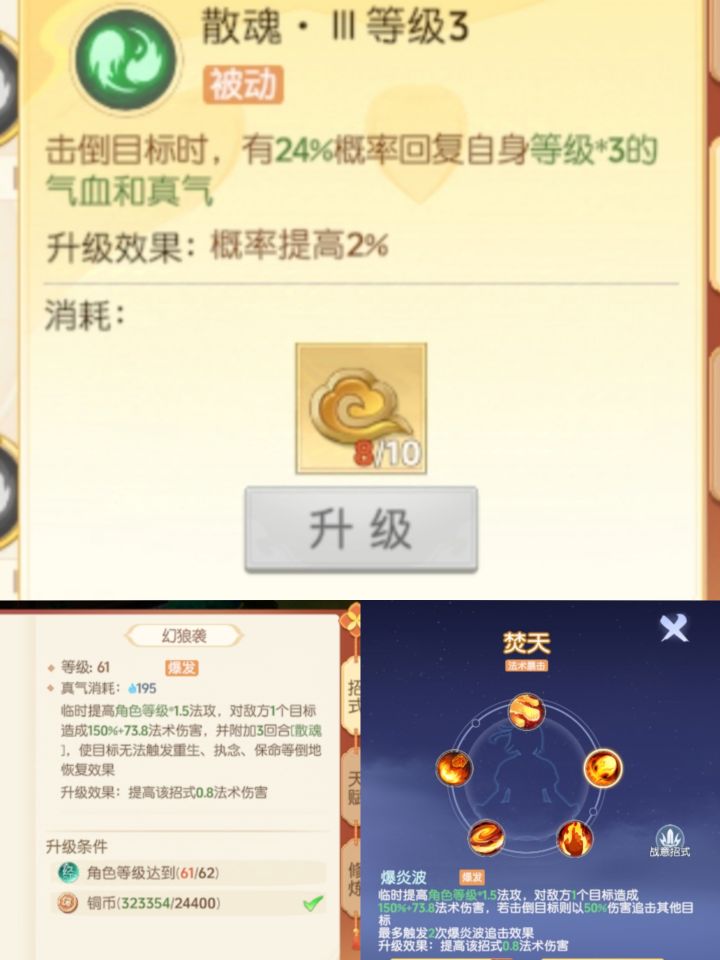
Task: Select the fire burst orb on ring's left
Action: tap(454, 768)
